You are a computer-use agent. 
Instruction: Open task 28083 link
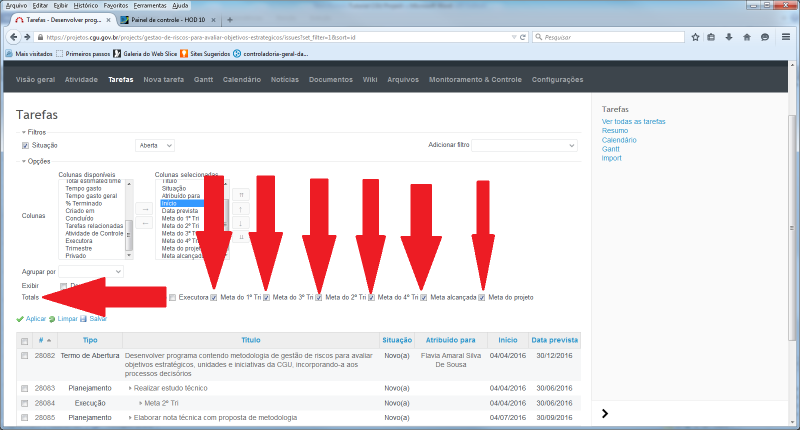click(x=45, y=387)
